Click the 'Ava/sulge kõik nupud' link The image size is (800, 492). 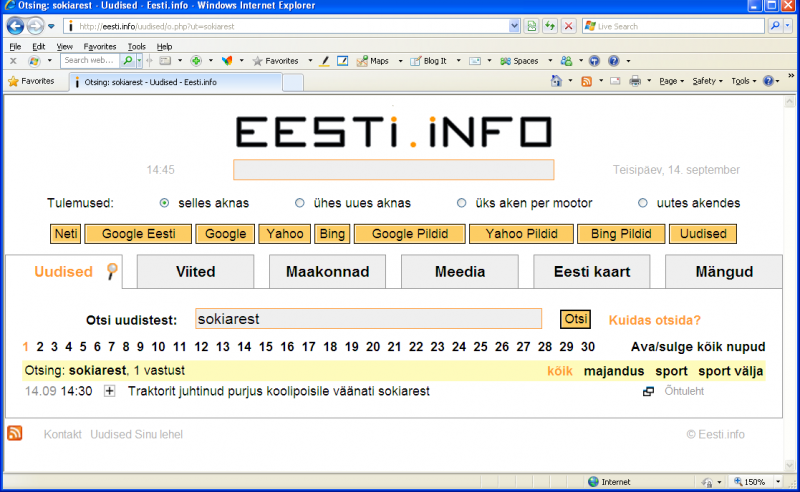pos(698,347)
